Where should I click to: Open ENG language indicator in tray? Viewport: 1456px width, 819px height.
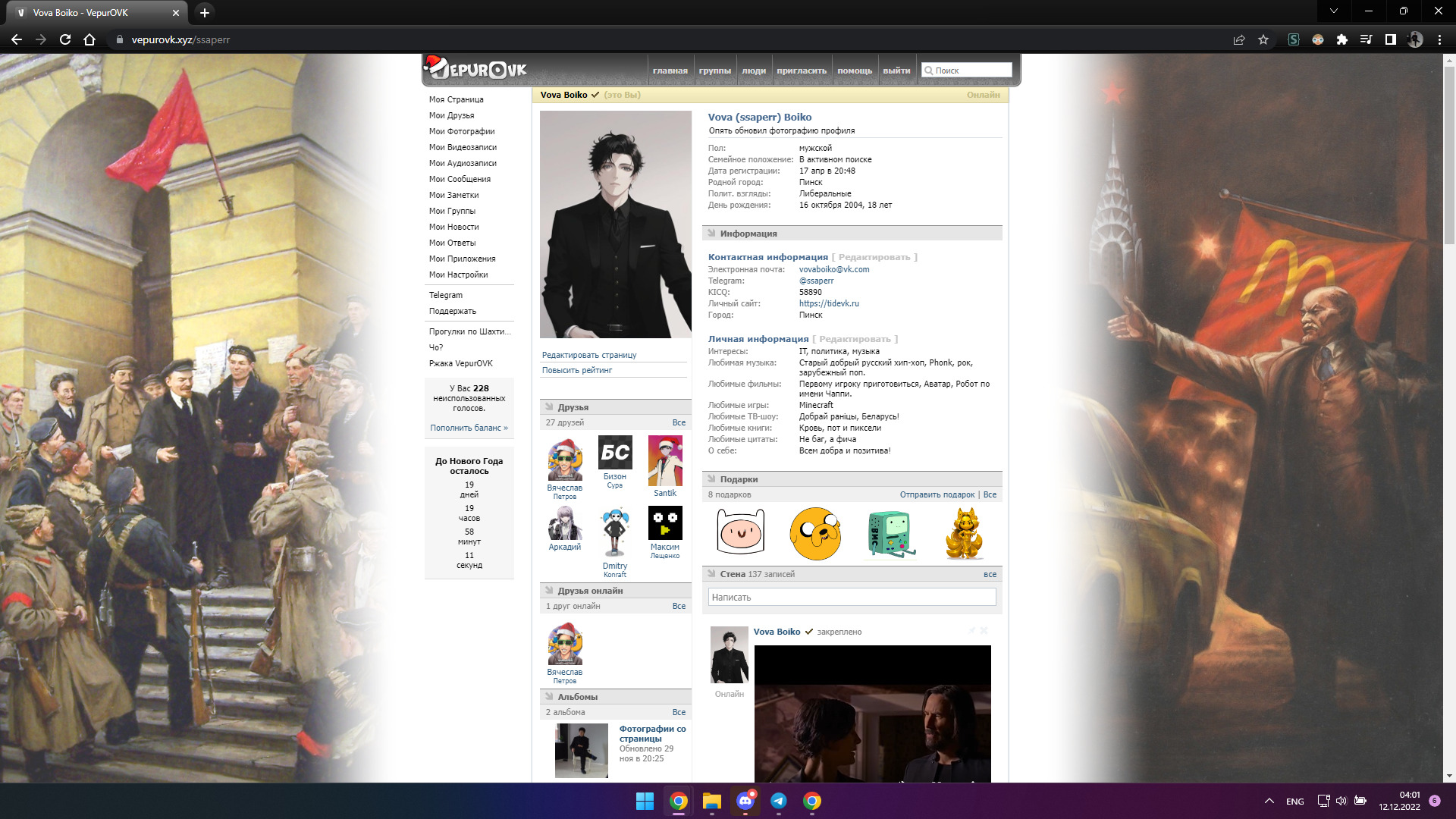click(1294, 802)
